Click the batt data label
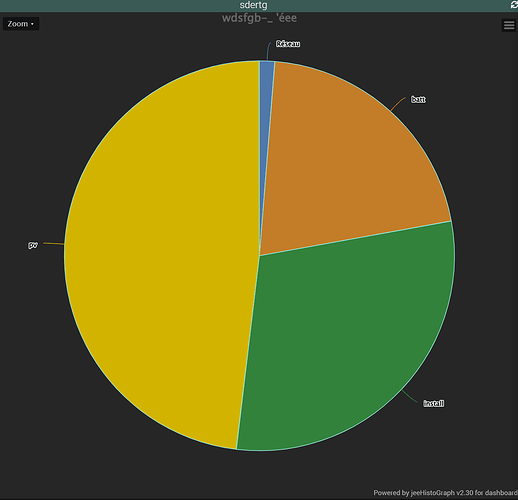This screenshot has width=518, height=500. tap(418, 99)
